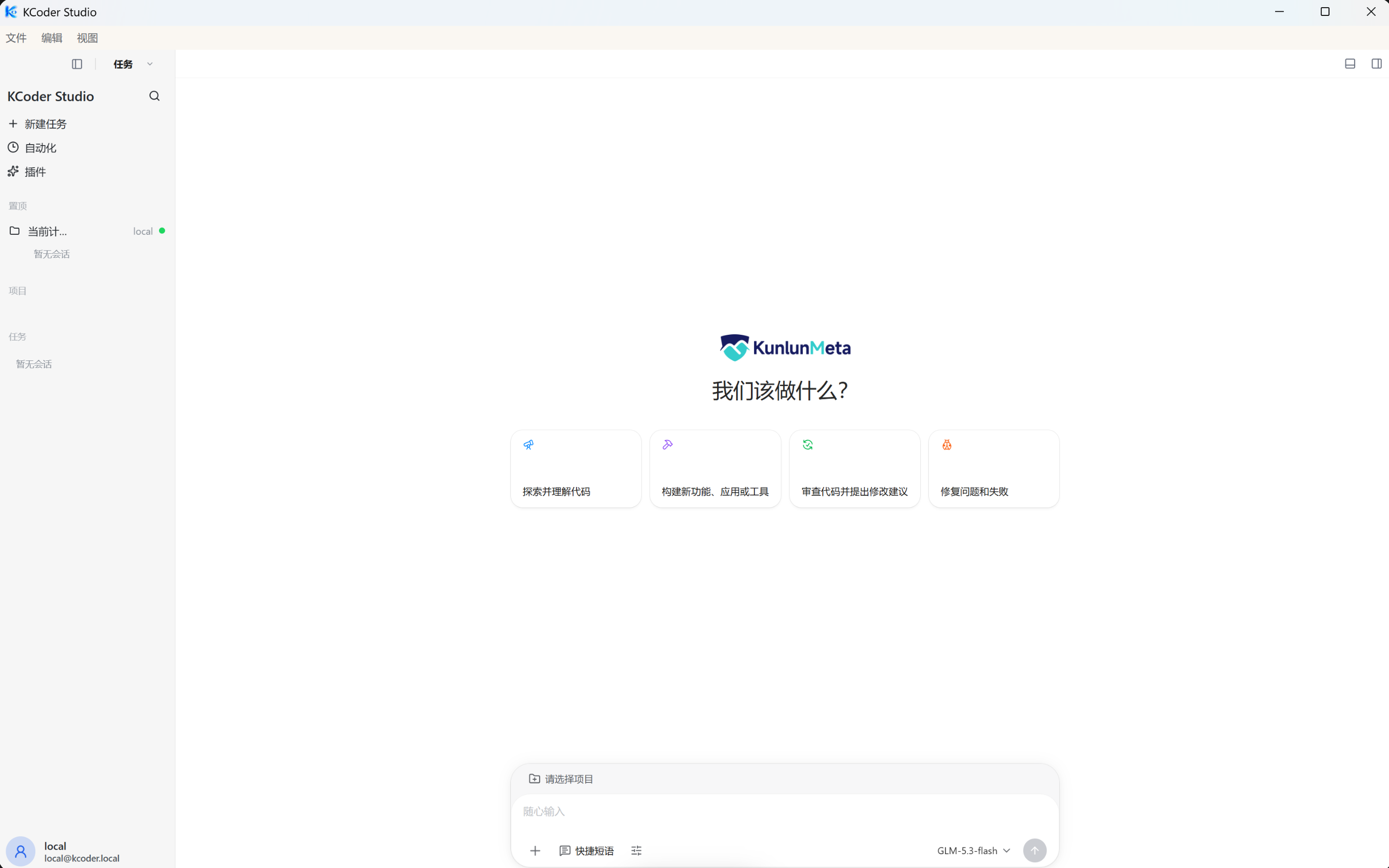Click the folder-plus icon beside 请选择项目
This screenshot has height=868, width=1389.
(x=534, y=778)
